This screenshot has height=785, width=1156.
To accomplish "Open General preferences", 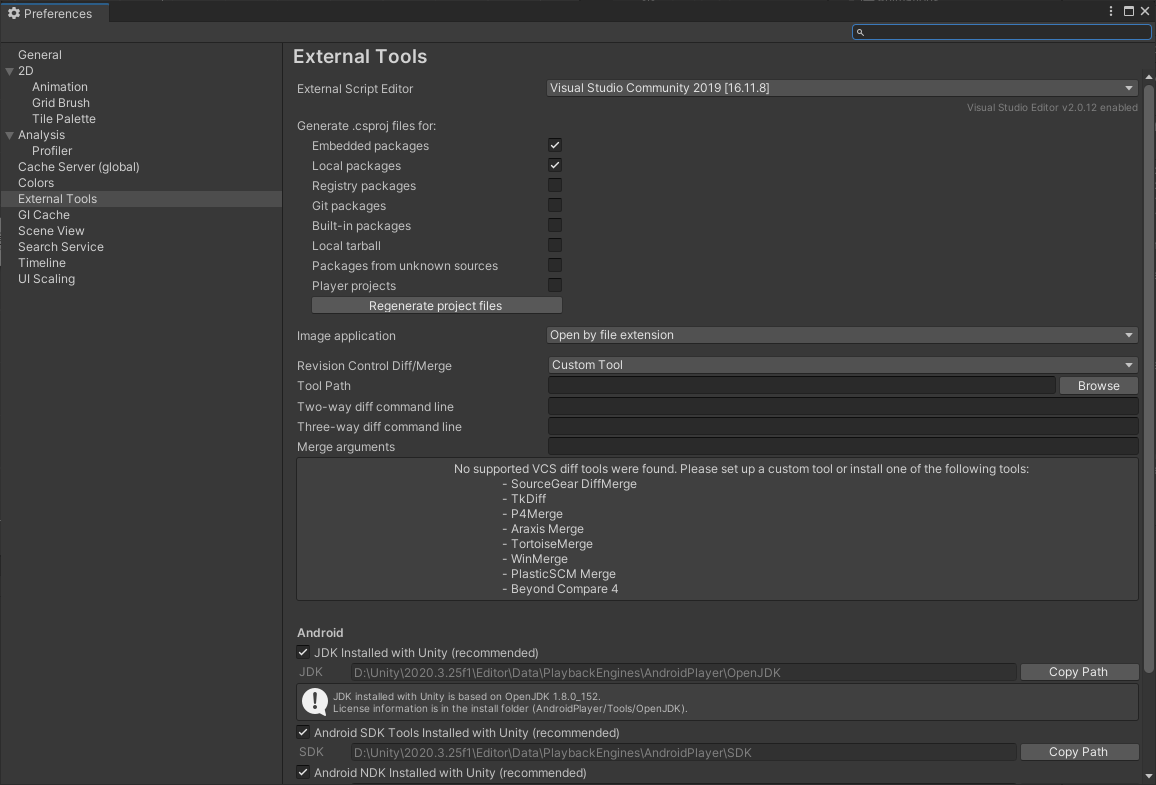I will (40, 55).
